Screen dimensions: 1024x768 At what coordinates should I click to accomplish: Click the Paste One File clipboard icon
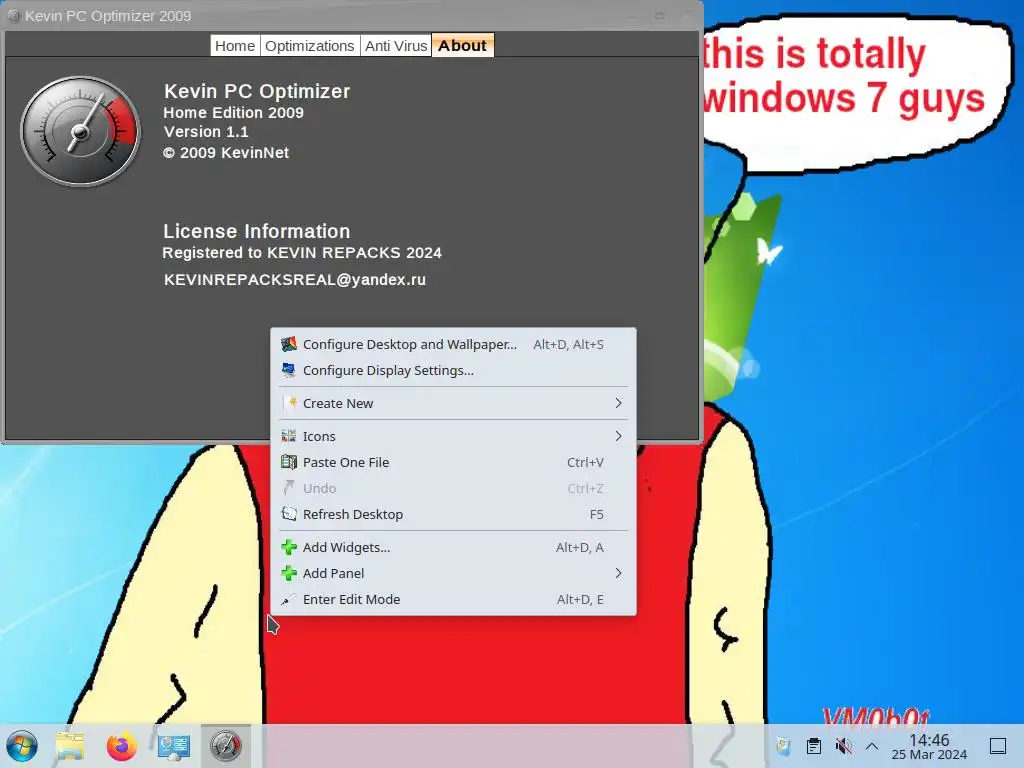(x=289, y=462)
